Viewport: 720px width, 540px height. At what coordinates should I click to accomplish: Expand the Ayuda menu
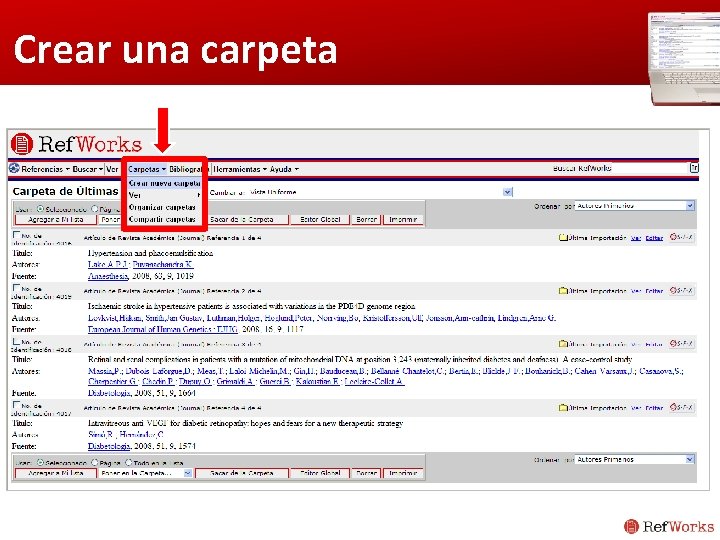(x=284, y=169)
